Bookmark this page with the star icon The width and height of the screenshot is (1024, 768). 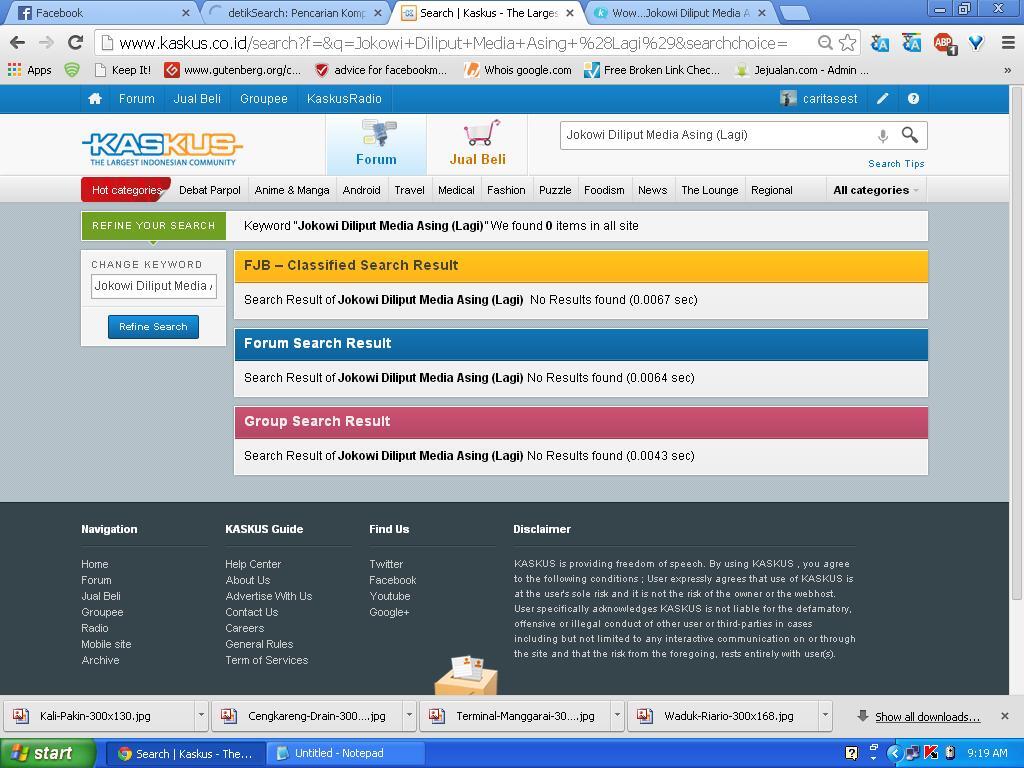847,43
